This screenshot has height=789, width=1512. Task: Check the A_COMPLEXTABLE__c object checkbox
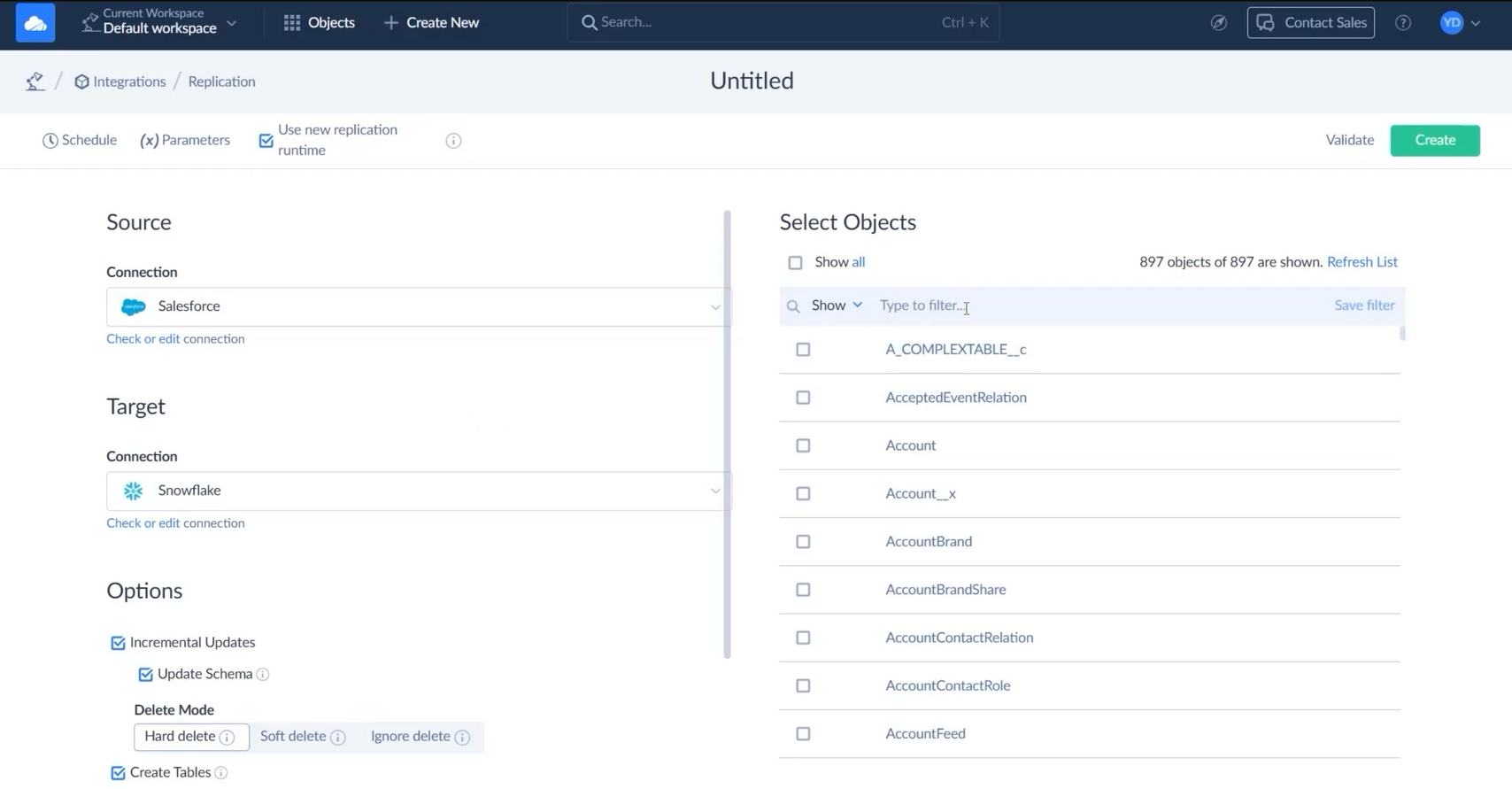(803, 350)
